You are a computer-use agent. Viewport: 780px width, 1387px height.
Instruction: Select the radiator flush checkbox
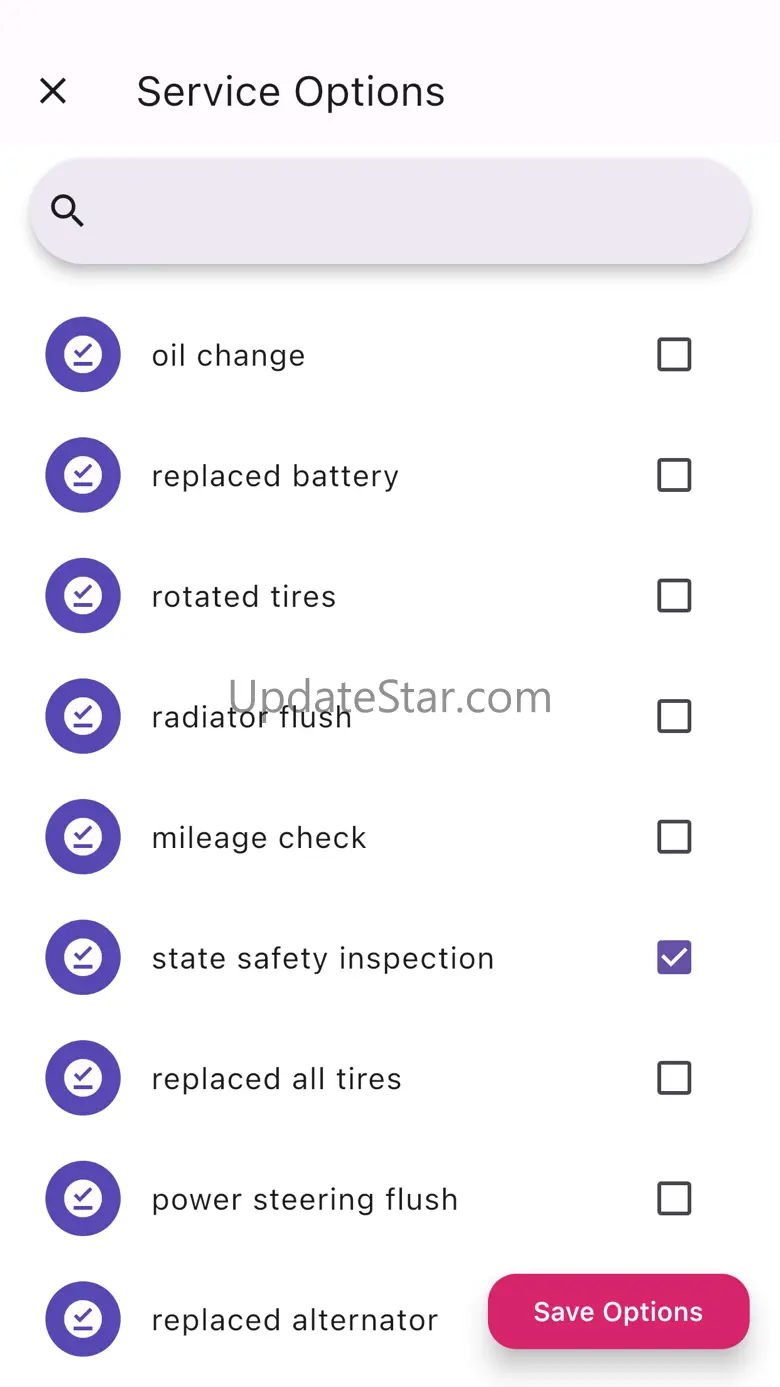(674, 716)
